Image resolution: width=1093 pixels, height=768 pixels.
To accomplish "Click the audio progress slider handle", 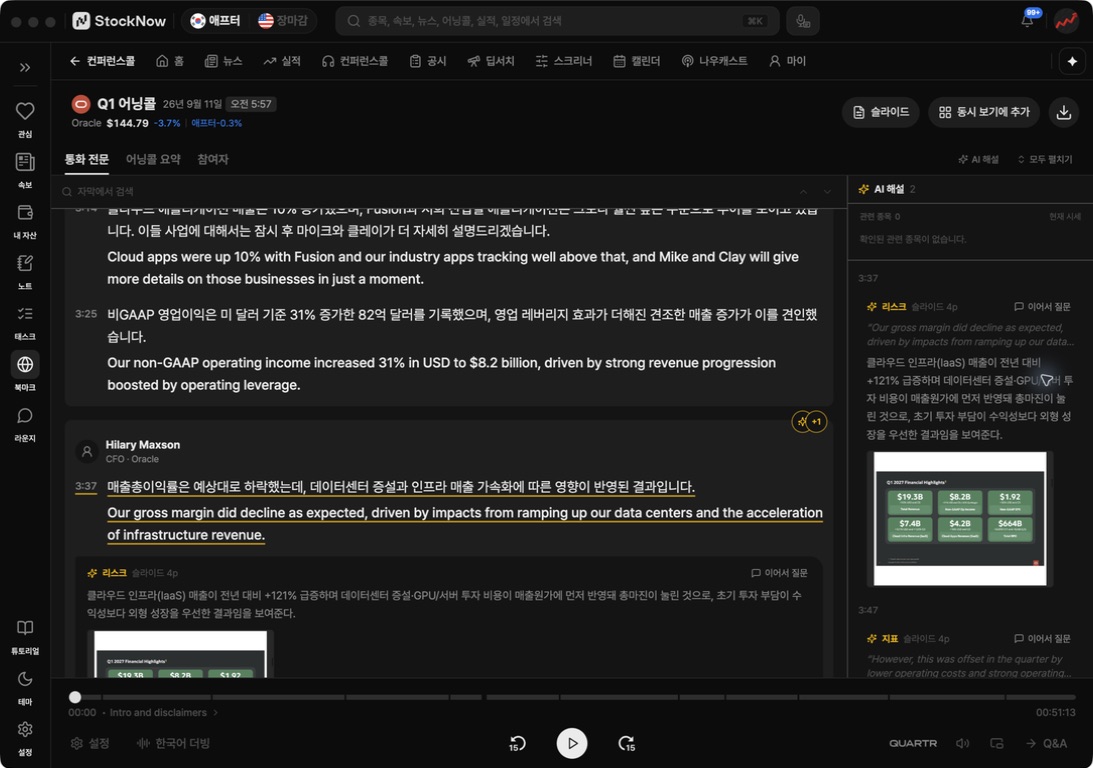I will pos(75,697).
